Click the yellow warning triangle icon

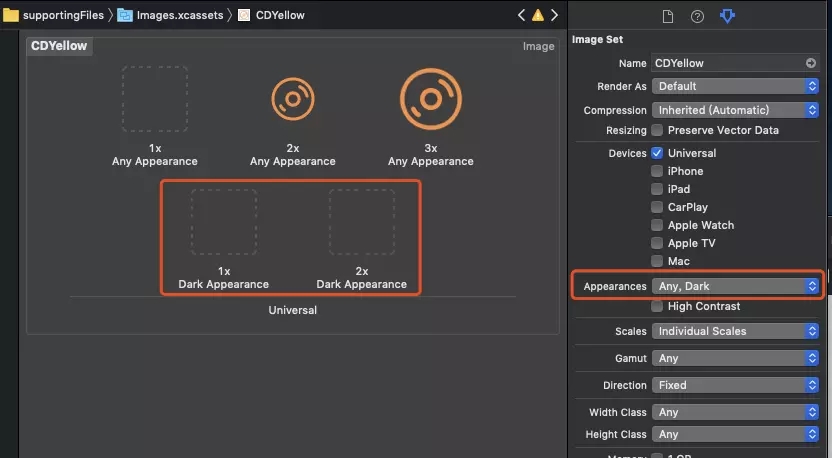[538, 15]
